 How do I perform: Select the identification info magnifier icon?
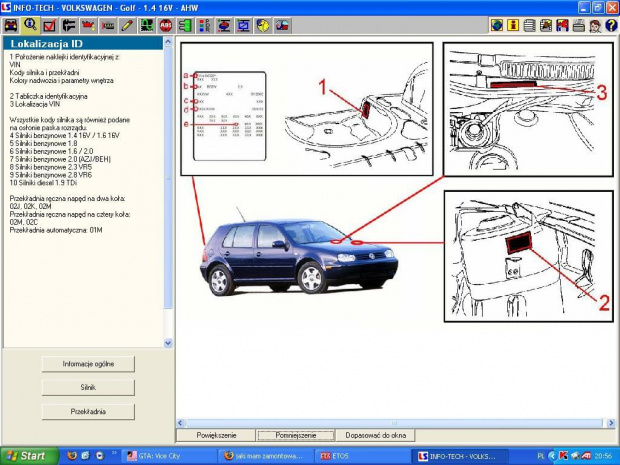[30, 26]
